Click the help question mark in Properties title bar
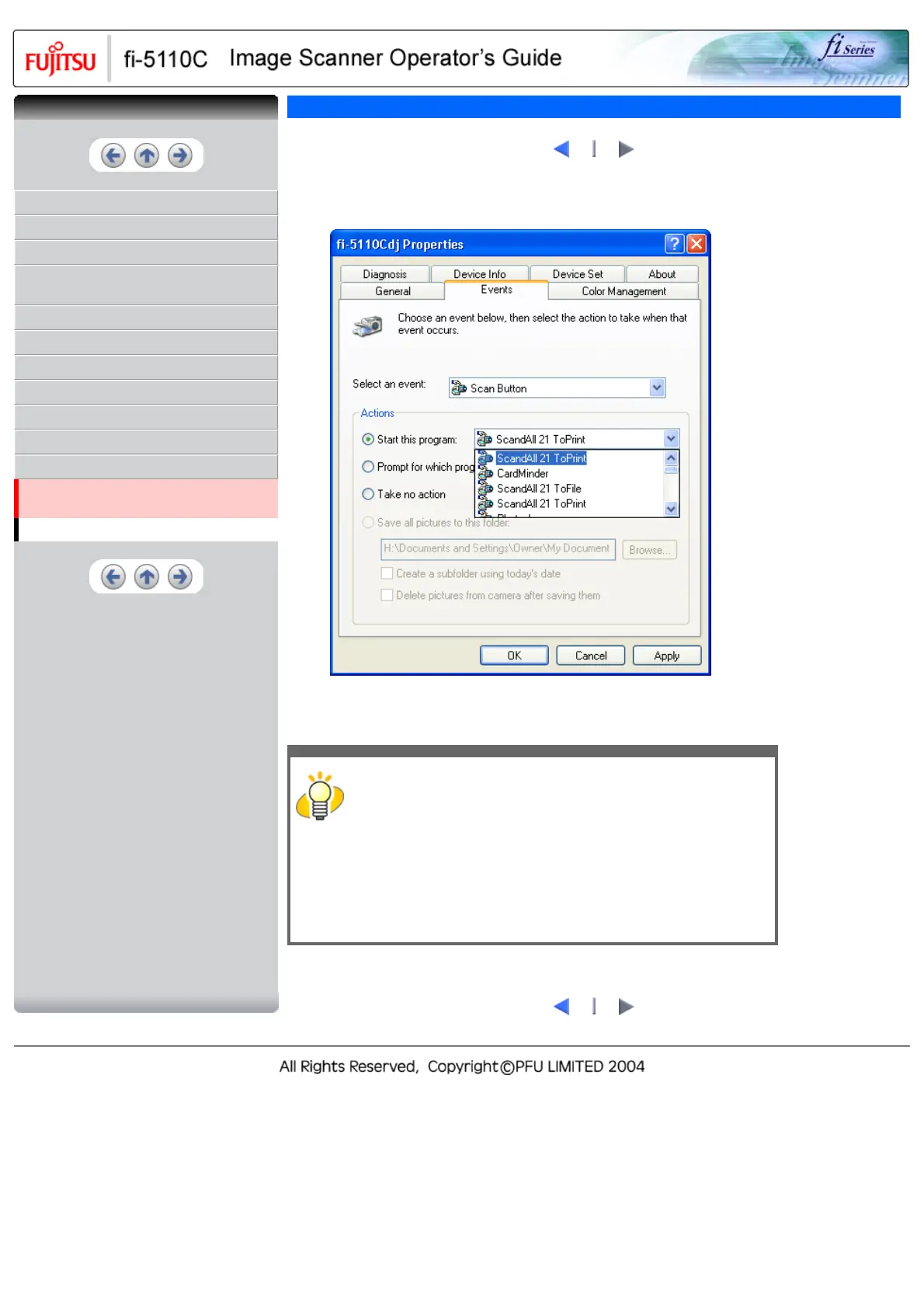The width and height of the screenshot is (924, 1308). pyautogui.click(x=674, y=244)
